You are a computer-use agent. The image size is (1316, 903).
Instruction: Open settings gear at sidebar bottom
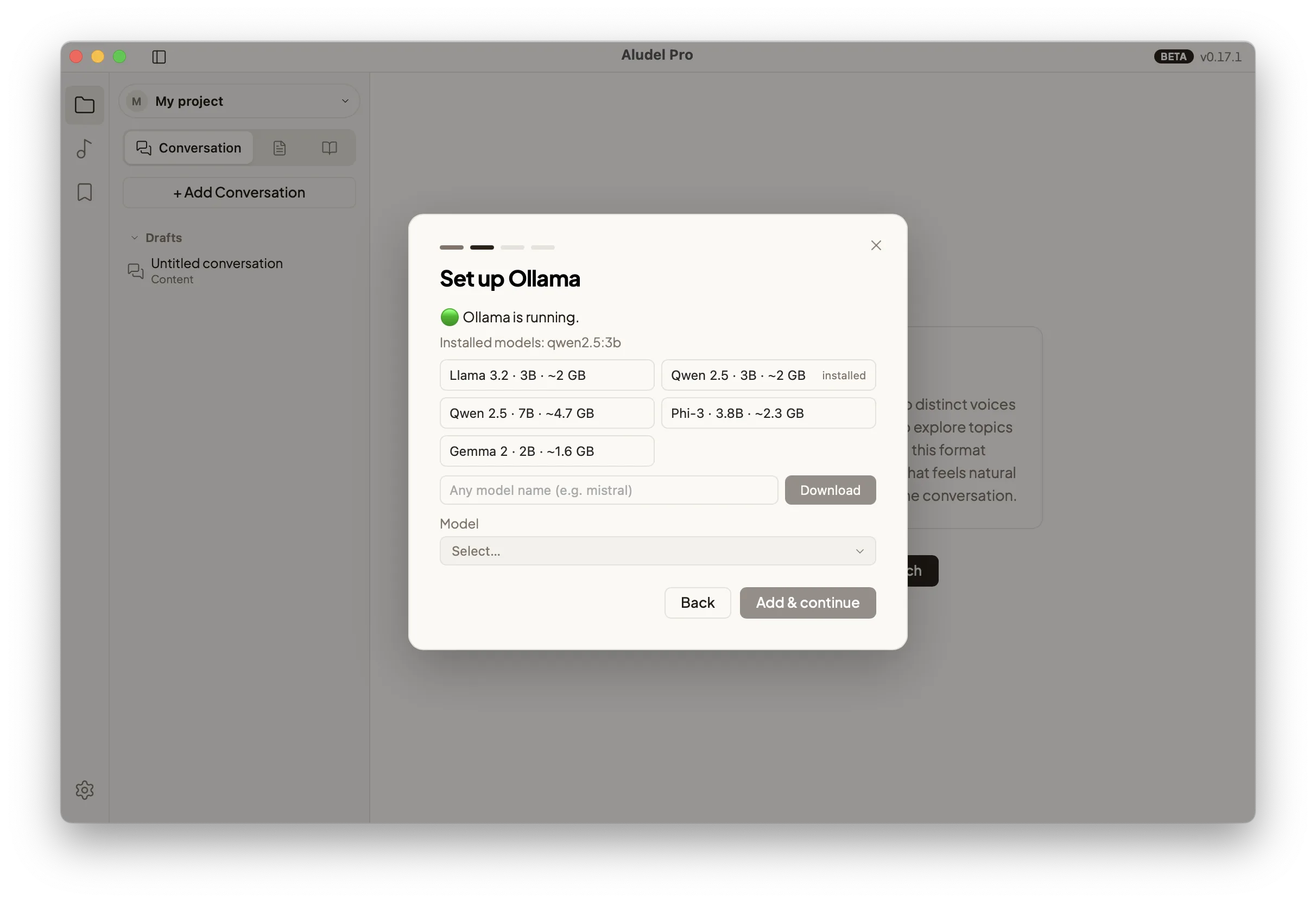coord(84,789)
